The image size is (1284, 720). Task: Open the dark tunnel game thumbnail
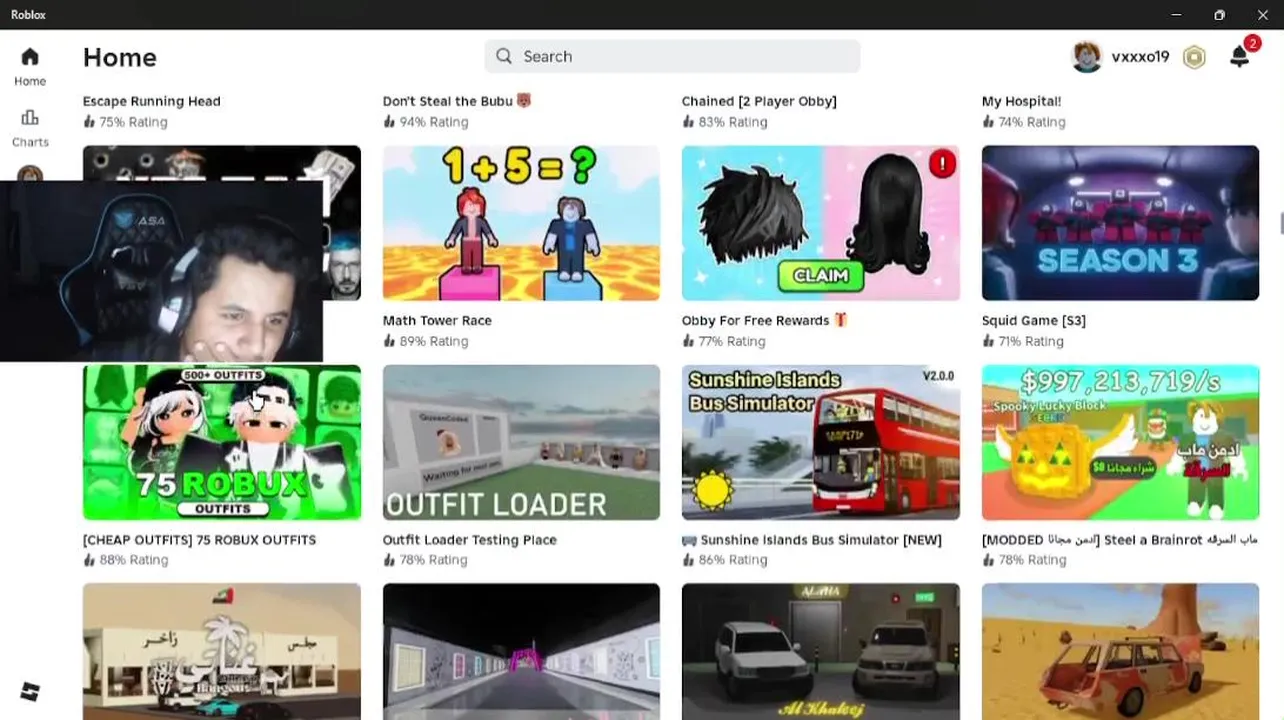[x=521, y=651]
